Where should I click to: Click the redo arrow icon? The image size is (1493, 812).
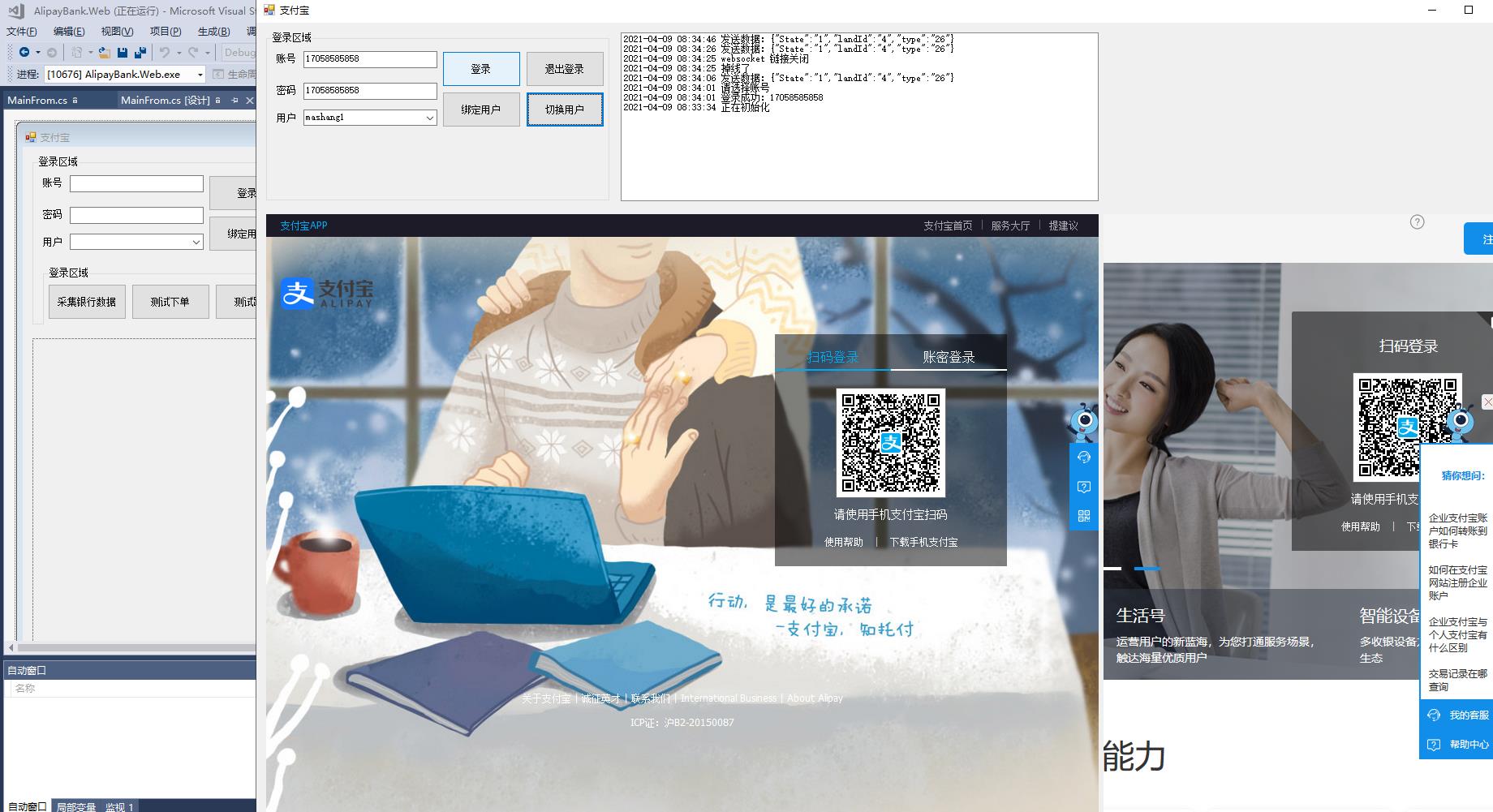[193, 52]
